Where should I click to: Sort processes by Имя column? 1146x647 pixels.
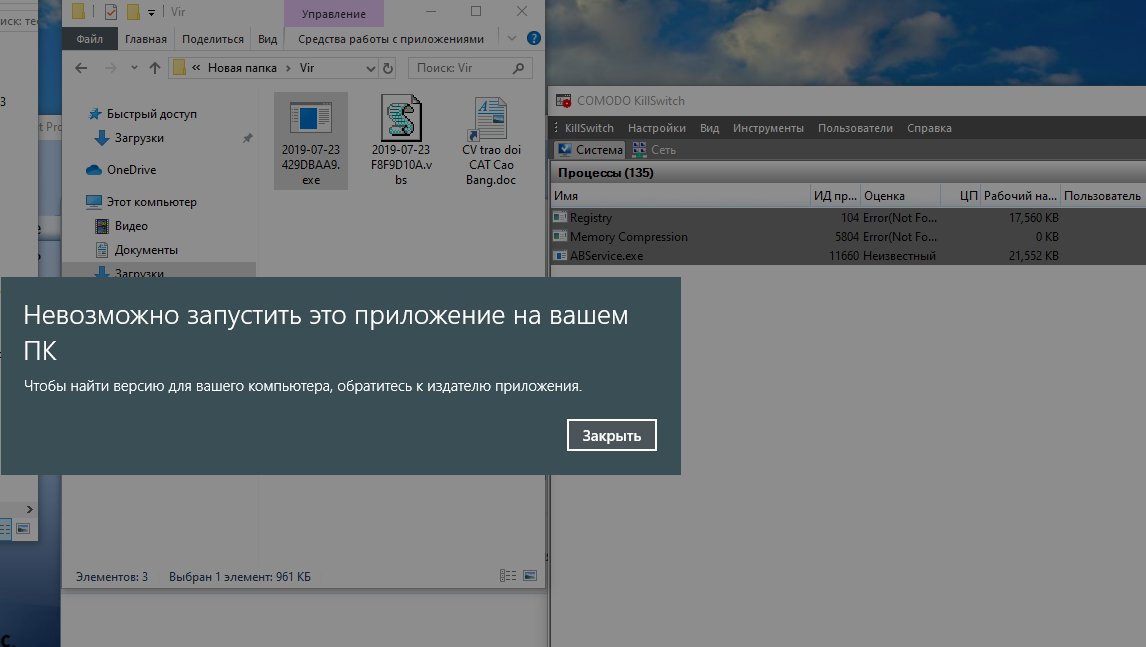tap(680, 196)
